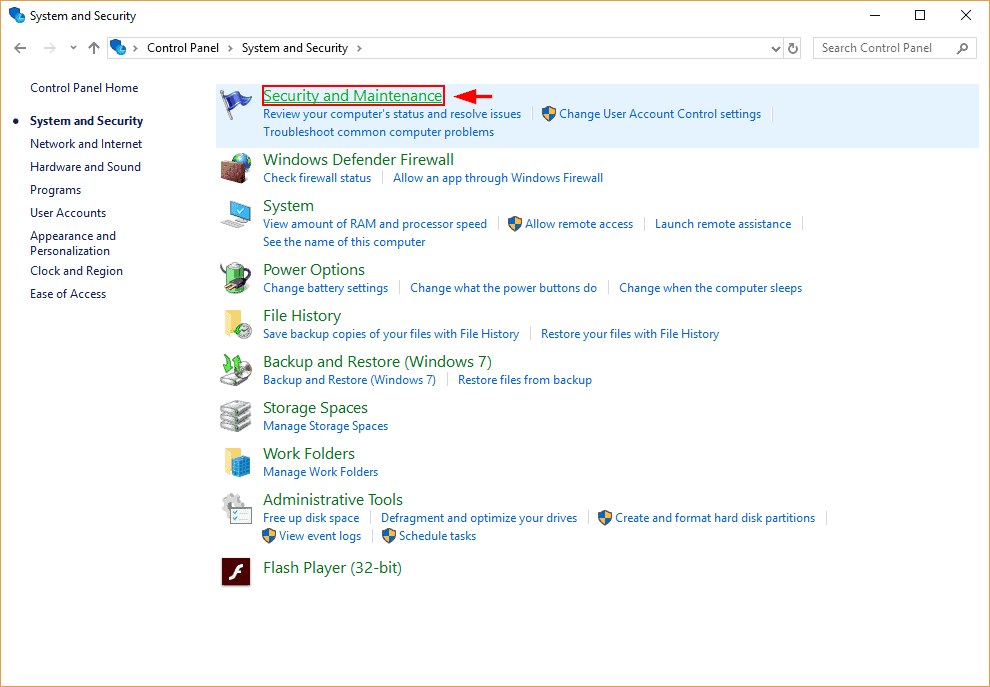The image size is (990, 687).
Task: Click Restore files from backup
Action: 525,380
